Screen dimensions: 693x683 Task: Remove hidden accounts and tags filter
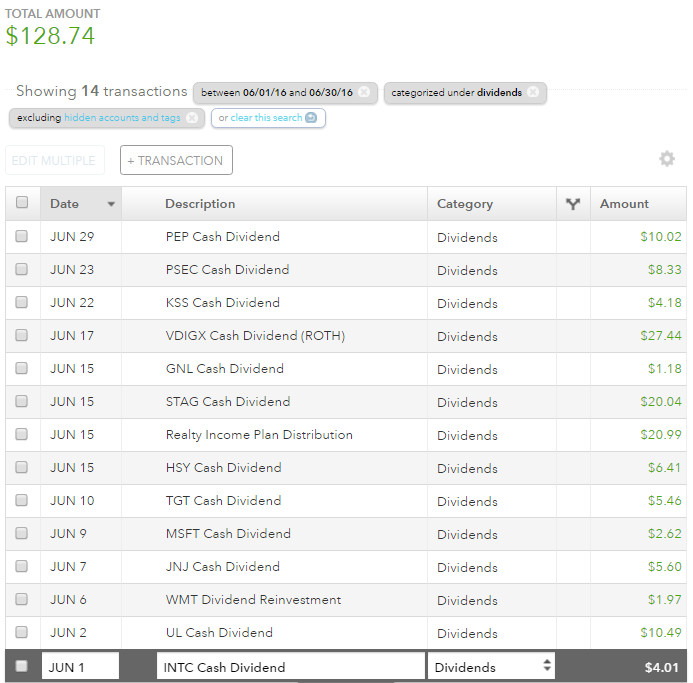(x=191, y=118)
